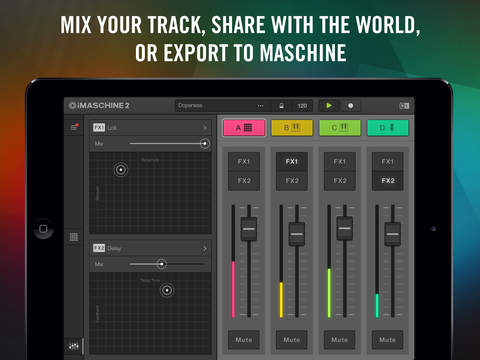The width and height of the screenshot is (480, 360).
Task: Click the FX2 Mix slider handle
Action: click(162, 264)
